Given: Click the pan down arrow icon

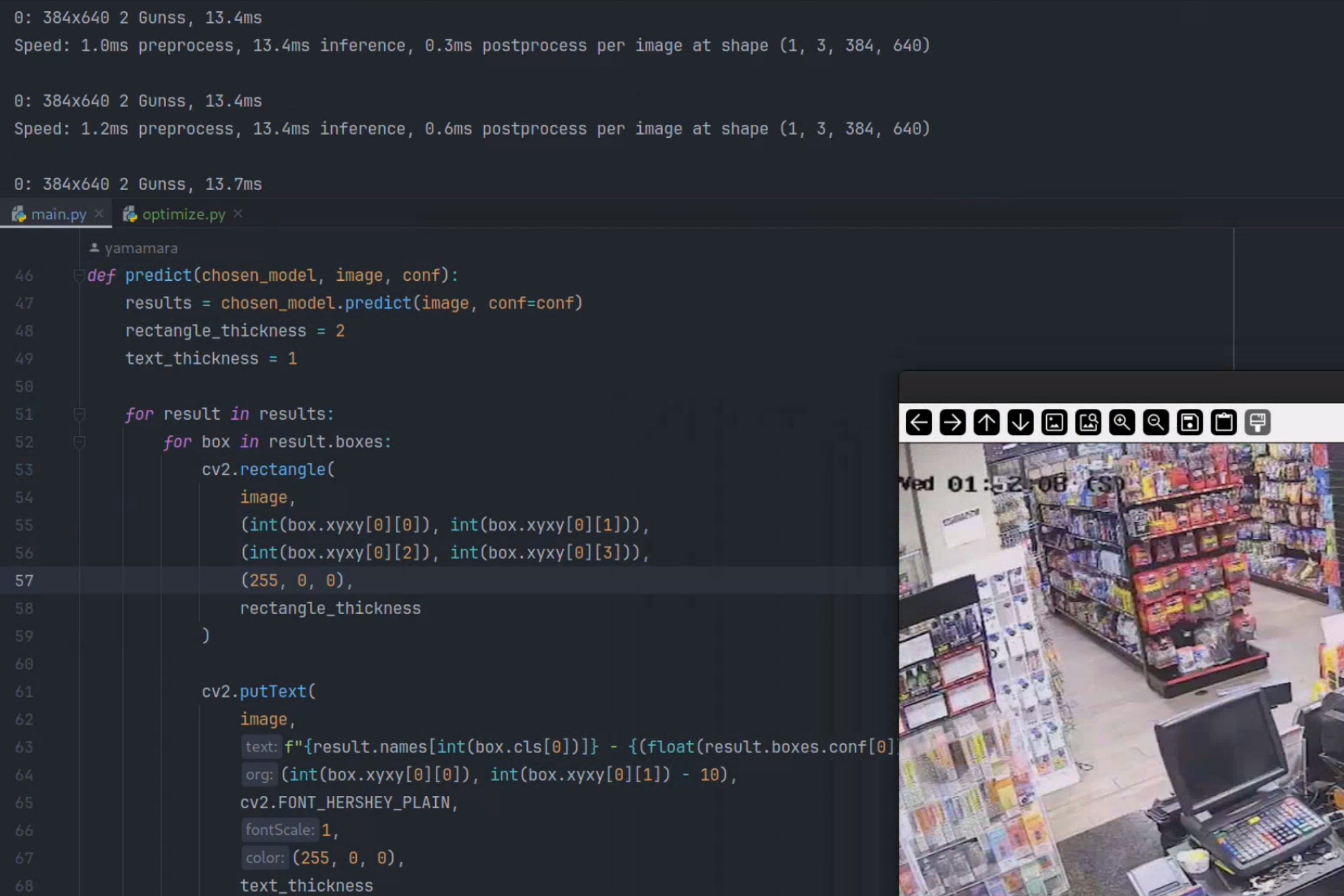Looking at the screenshot, I should point(1020,423).
